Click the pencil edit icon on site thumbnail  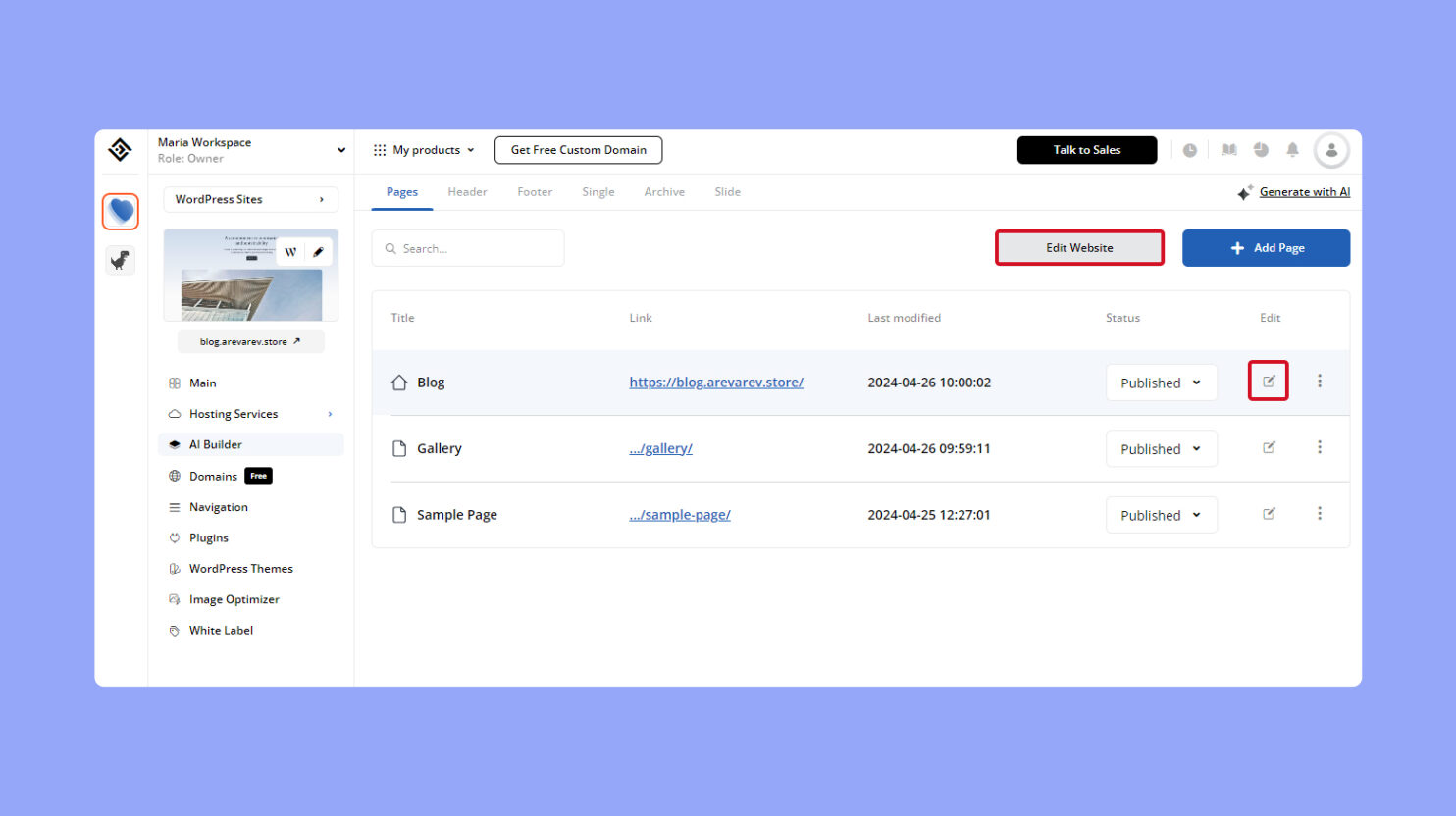point(318,252)
